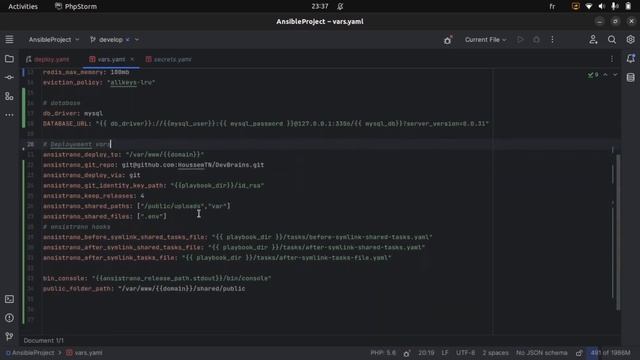Open the 23:37 clock calendar
Screen dimensions: 640x360
click(x=320, y=7)
